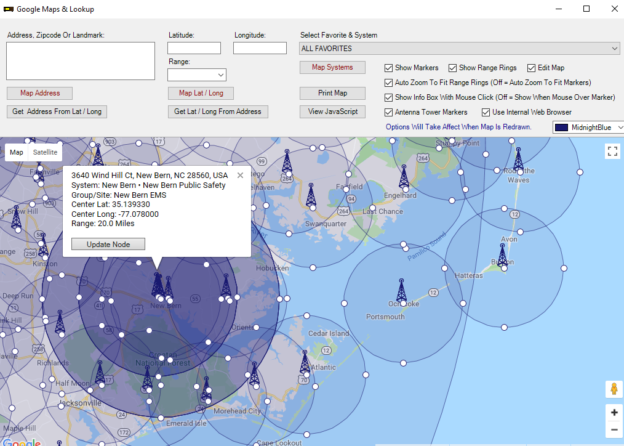This screenshot has width=624, height=446.
Task: Expand the Range dropdown list
Action: (x=197, y=74)
